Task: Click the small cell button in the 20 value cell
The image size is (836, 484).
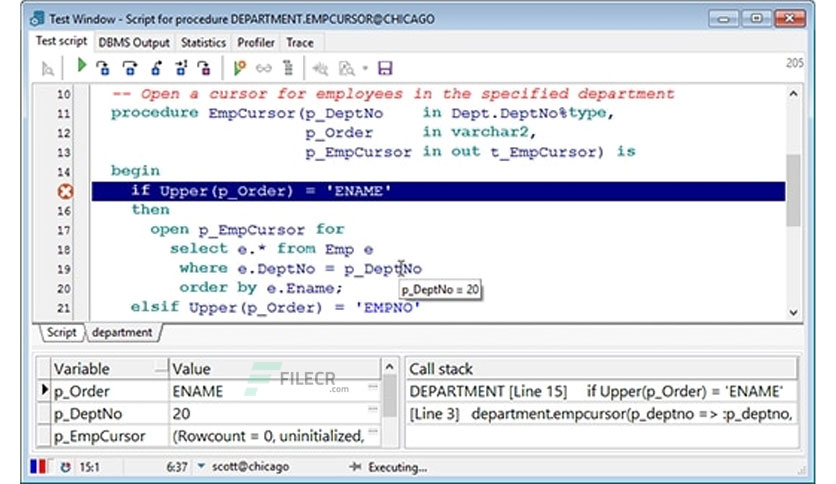Action: (x=373, y=409)
